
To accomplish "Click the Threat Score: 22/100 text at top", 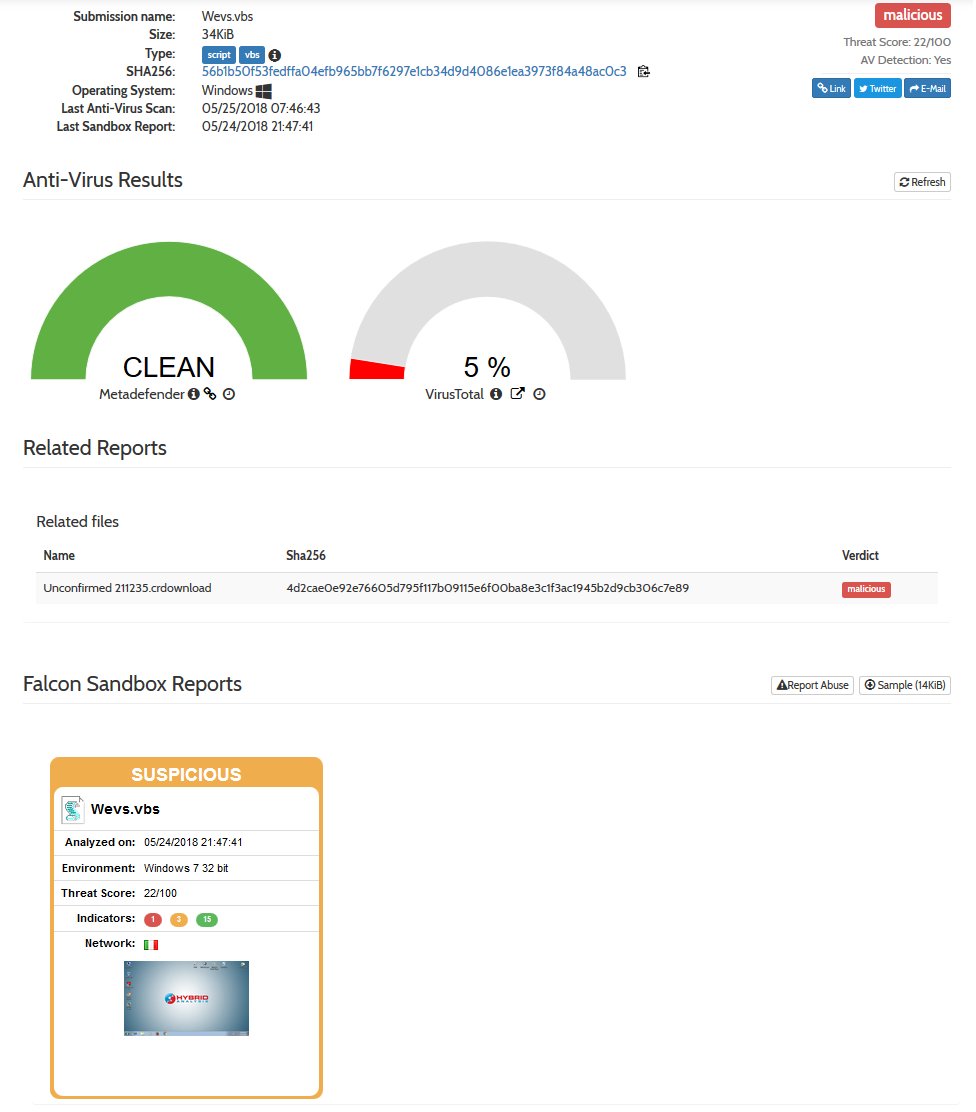I will point(897,43).
